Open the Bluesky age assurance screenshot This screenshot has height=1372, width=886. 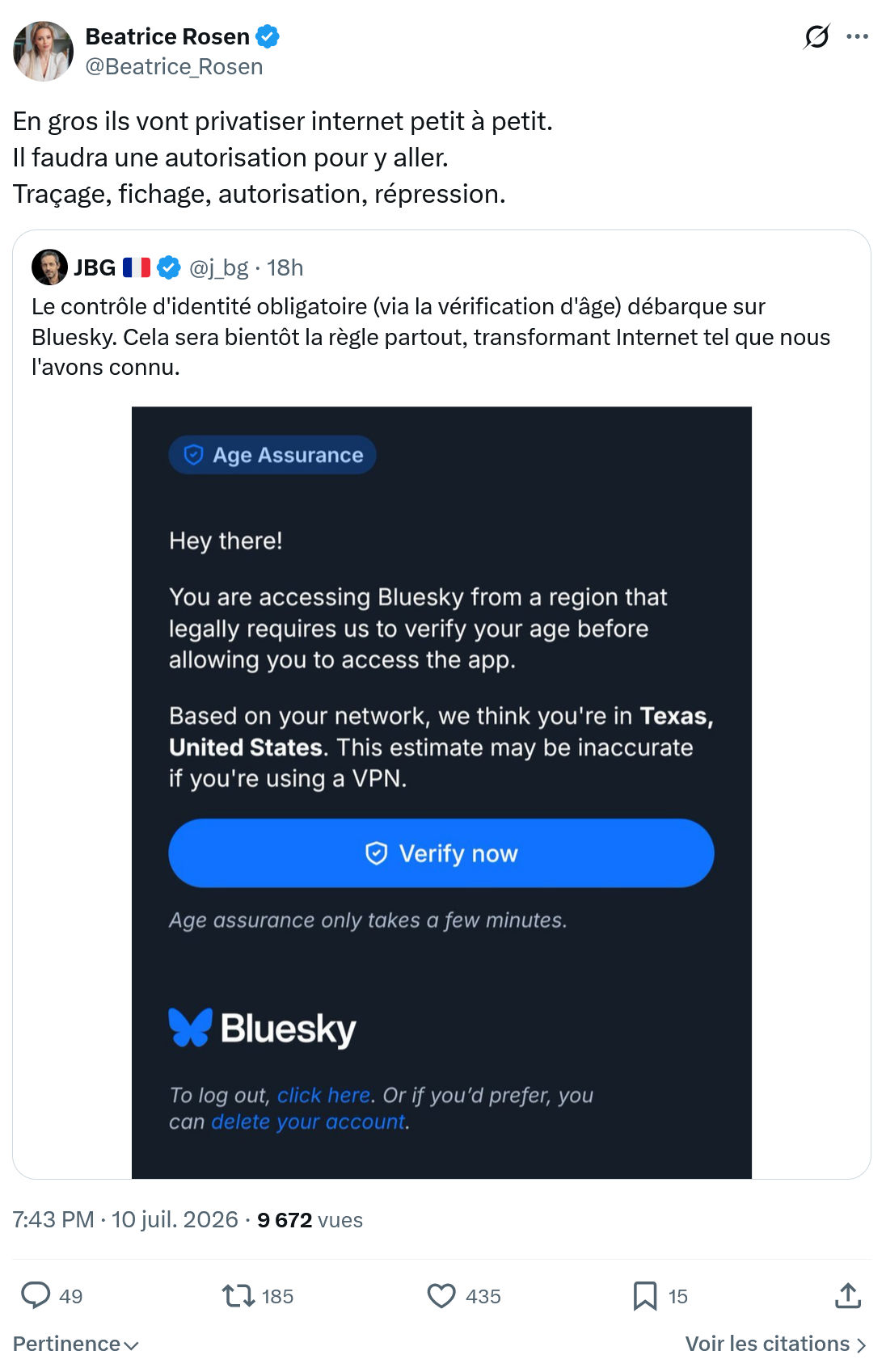[441, 793]
